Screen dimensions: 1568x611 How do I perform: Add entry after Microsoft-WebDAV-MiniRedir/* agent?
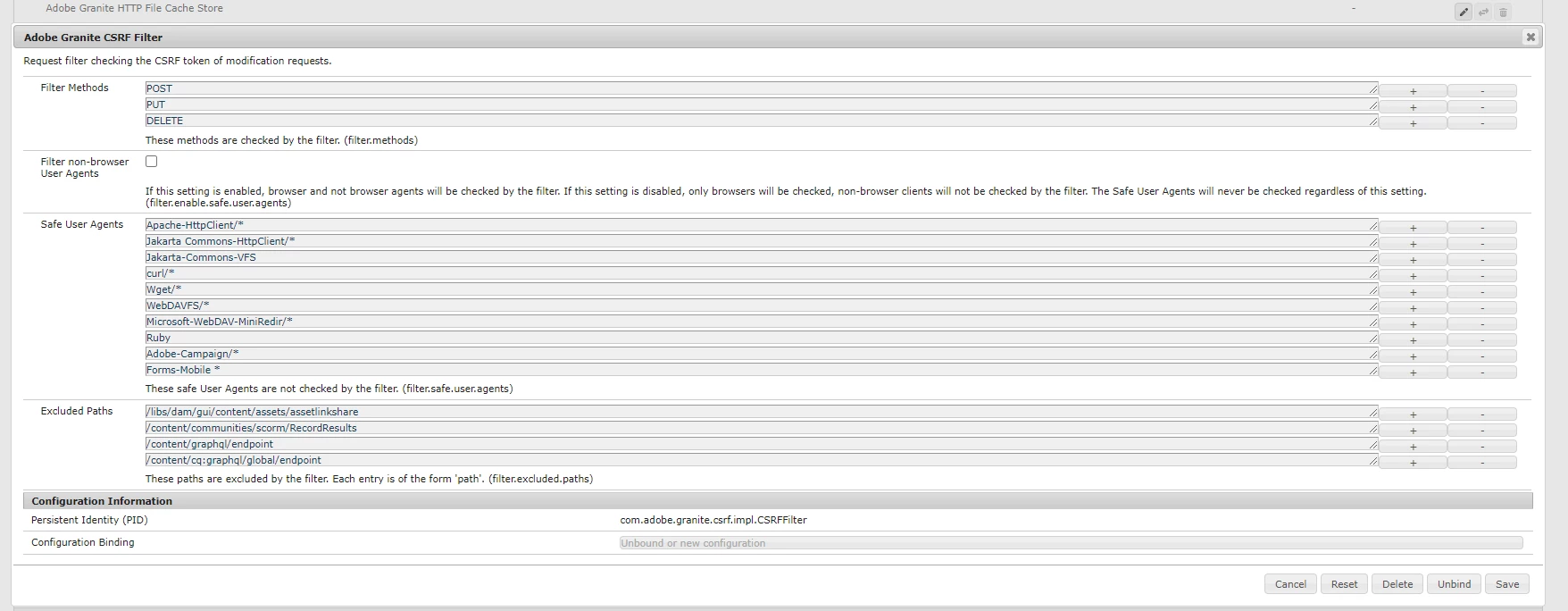coord(1413,324)
